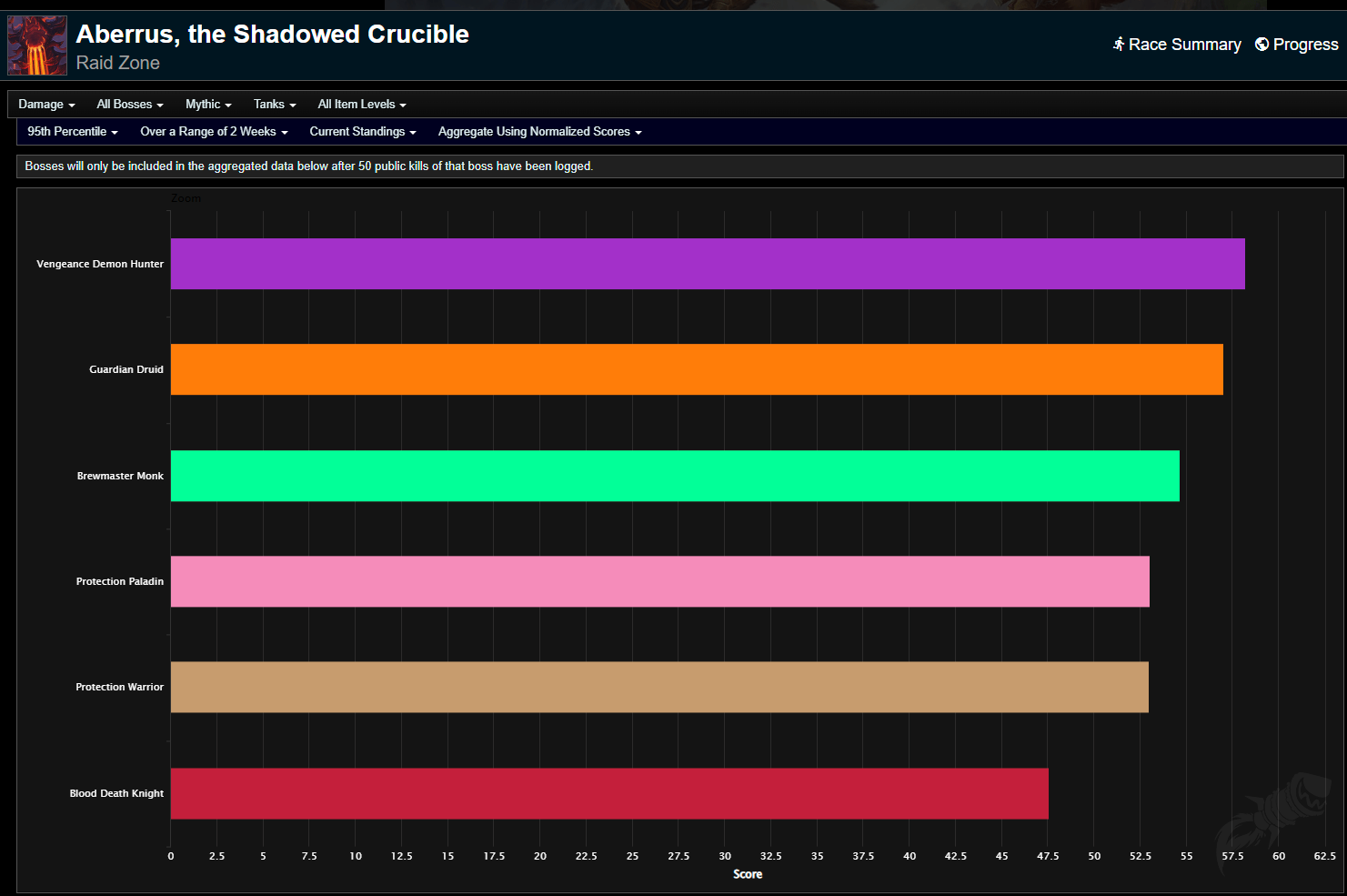Click the Protection Paladin axis label

click(x=120, y=581)
